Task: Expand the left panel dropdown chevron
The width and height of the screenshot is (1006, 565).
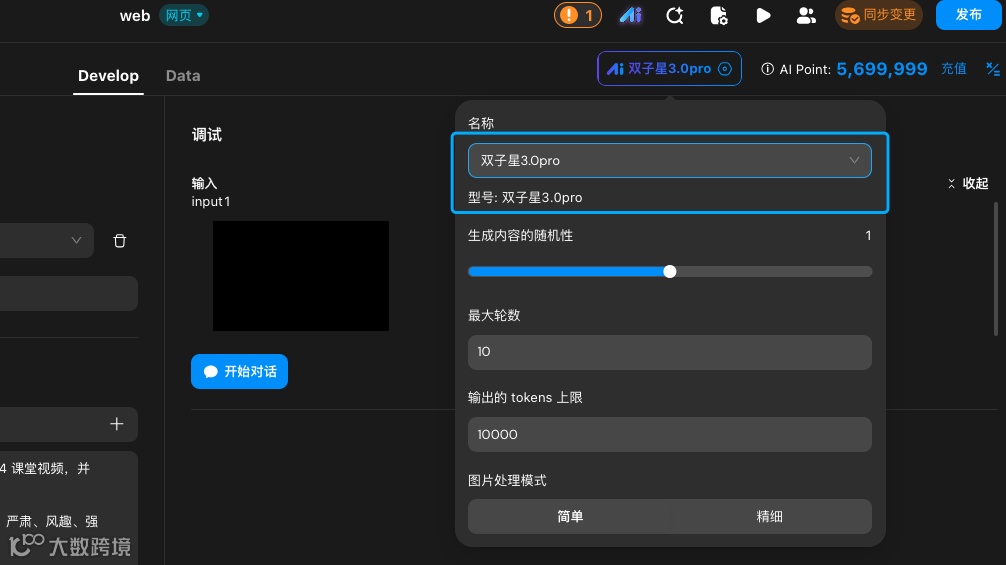Action: point(76,240)
